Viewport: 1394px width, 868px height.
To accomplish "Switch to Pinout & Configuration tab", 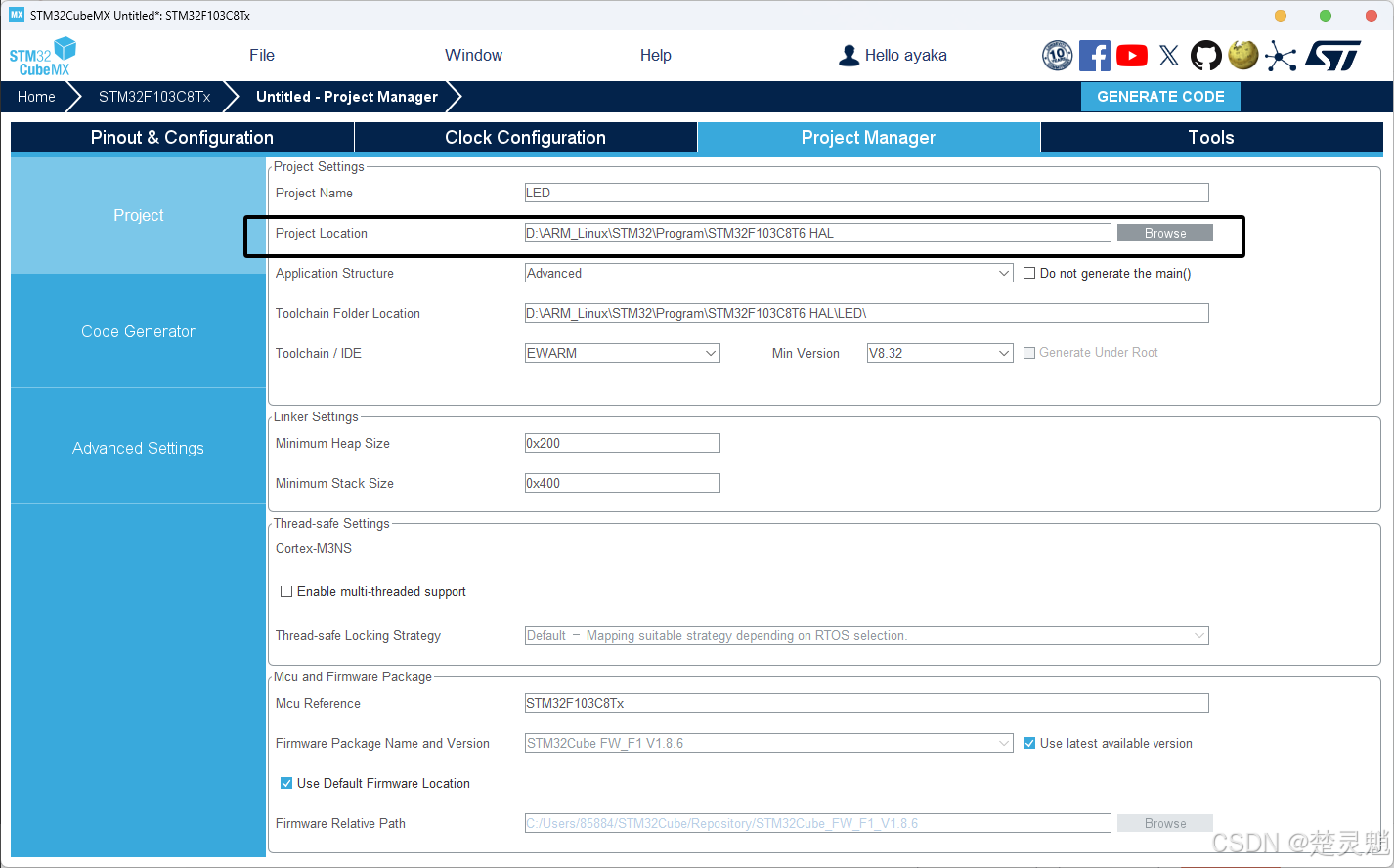I will click(x=182, y=138).
